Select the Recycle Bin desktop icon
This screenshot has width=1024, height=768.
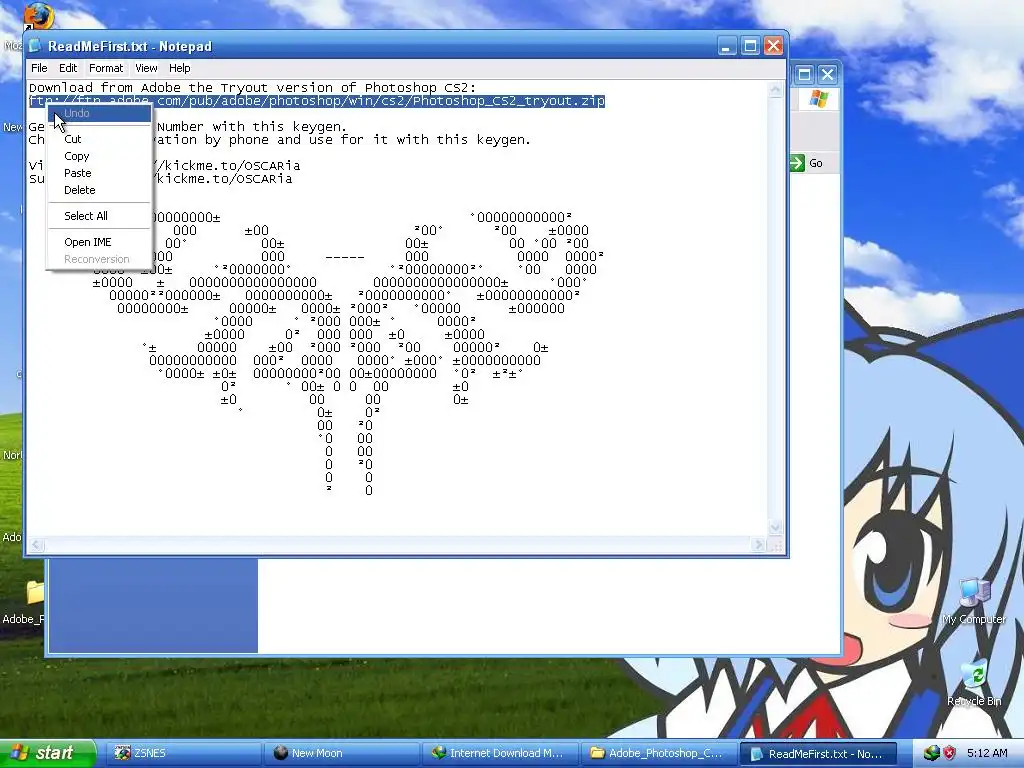(974, 682)
